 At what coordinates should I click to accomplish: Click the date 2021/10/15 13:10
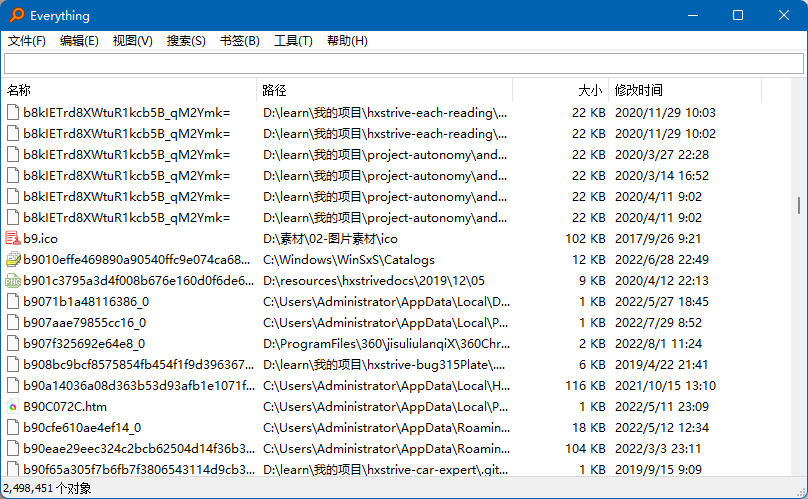(665, 386)
